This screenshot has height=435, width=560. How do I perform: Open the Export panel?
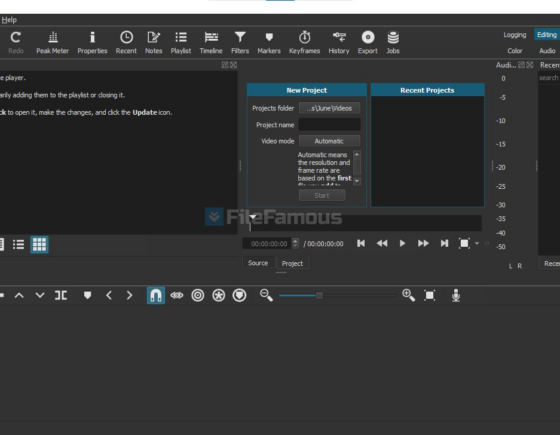(x=368, y=42)
